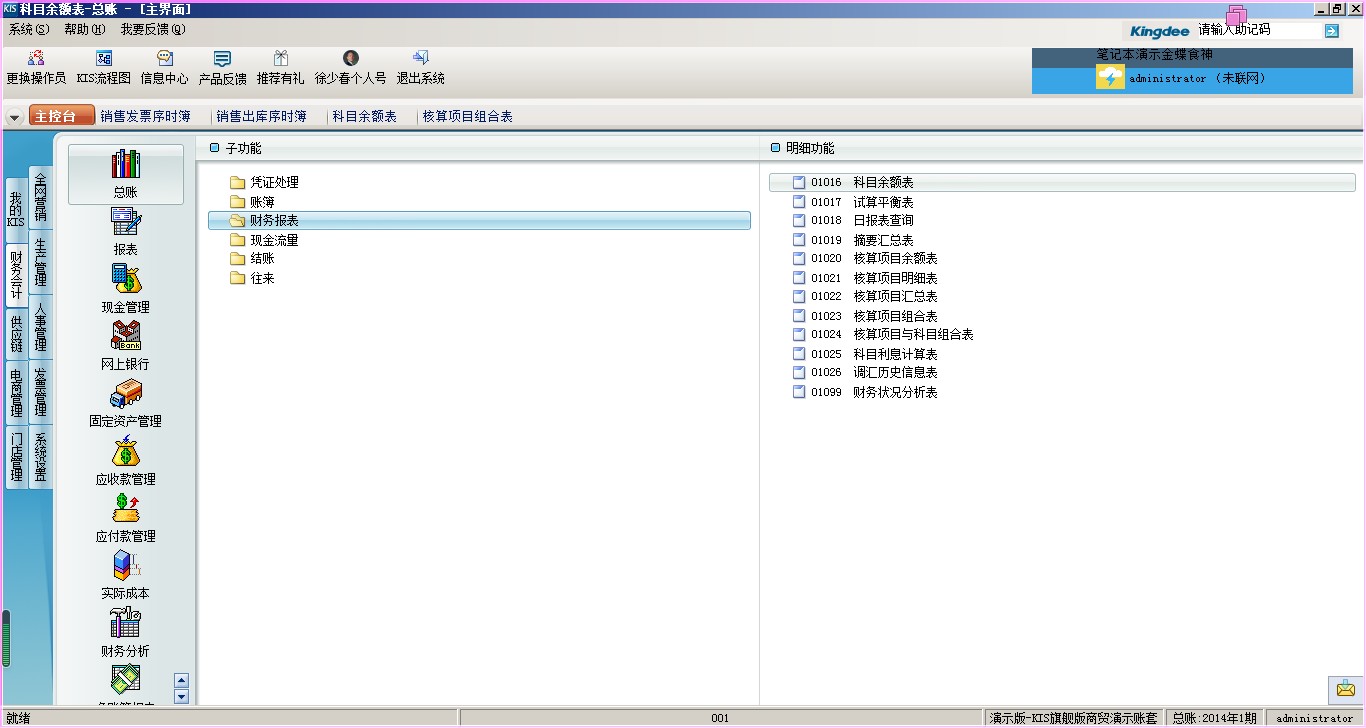Open the 凭证处理 folder
Image resolution: width=1366 pixels, height=728 pixels.
click(x=264, y=182)
